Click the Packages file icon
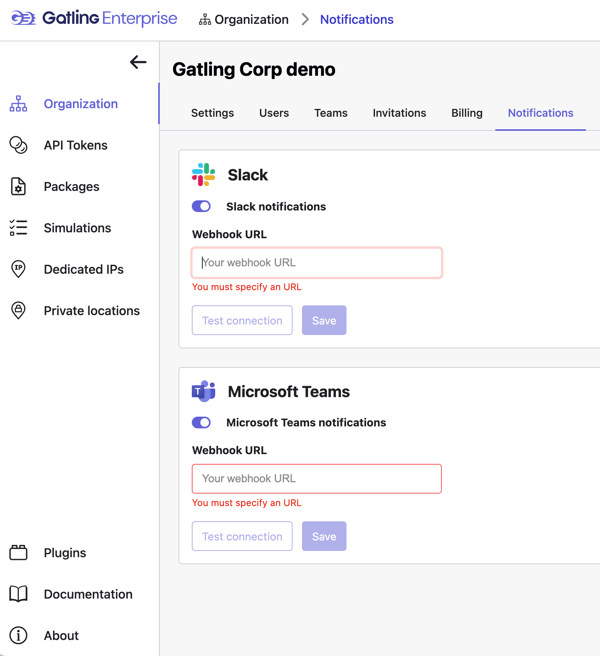 [18, 187]
